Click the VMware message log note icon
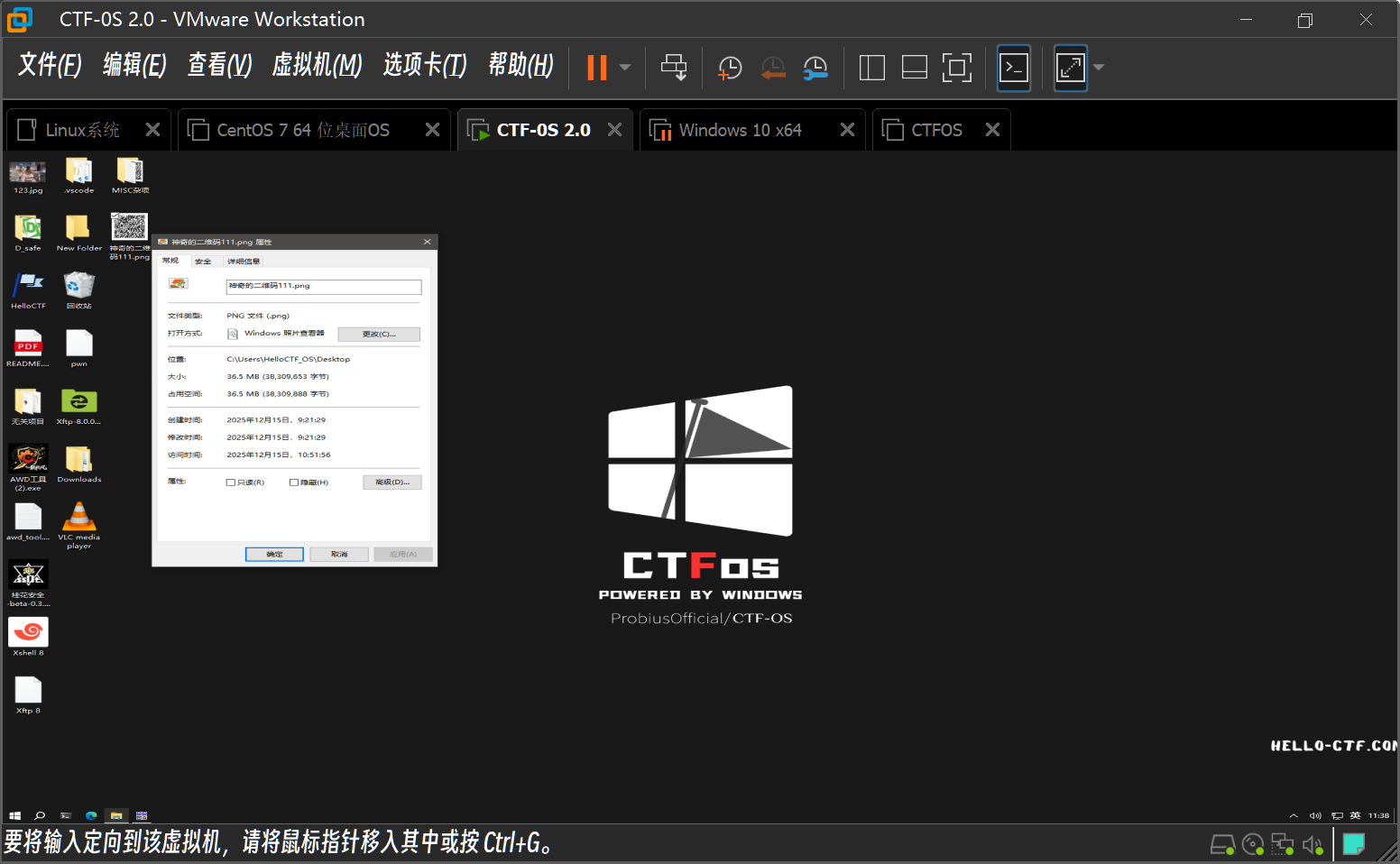Screen dimensions: 1400x864 tap(1353, 844)
